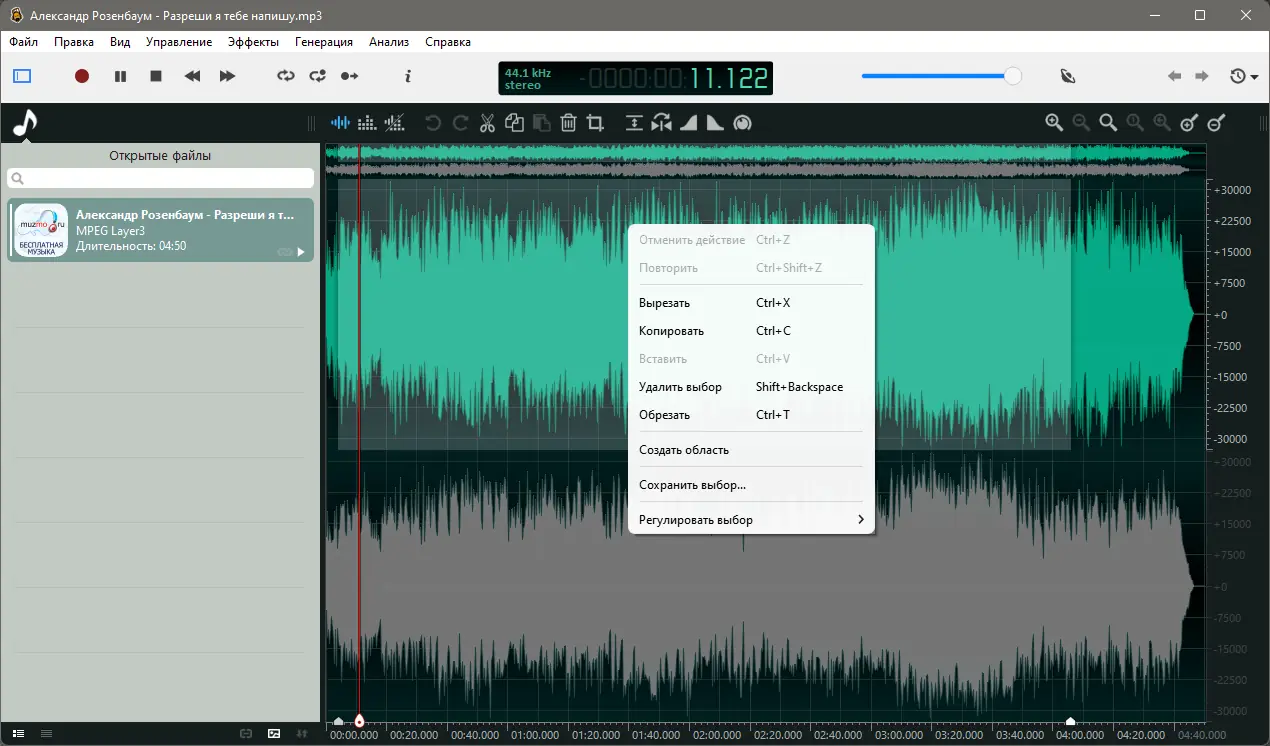Click the Zoom In magnifier icon

point(1054,122)
